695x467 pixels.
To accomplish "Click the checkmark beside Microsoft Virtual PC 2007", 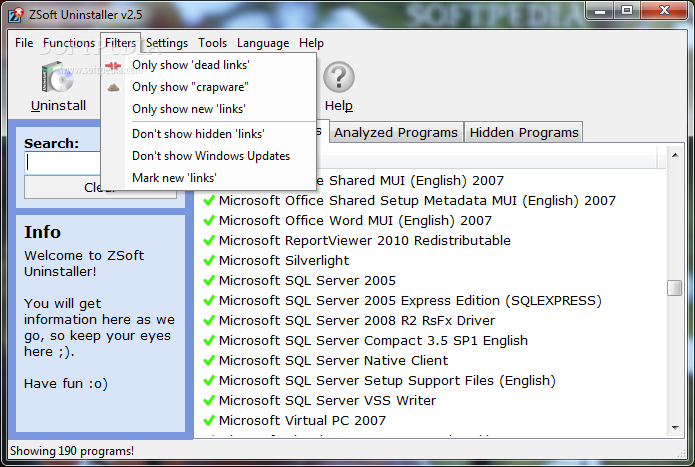I will click(x=209, y=420).
